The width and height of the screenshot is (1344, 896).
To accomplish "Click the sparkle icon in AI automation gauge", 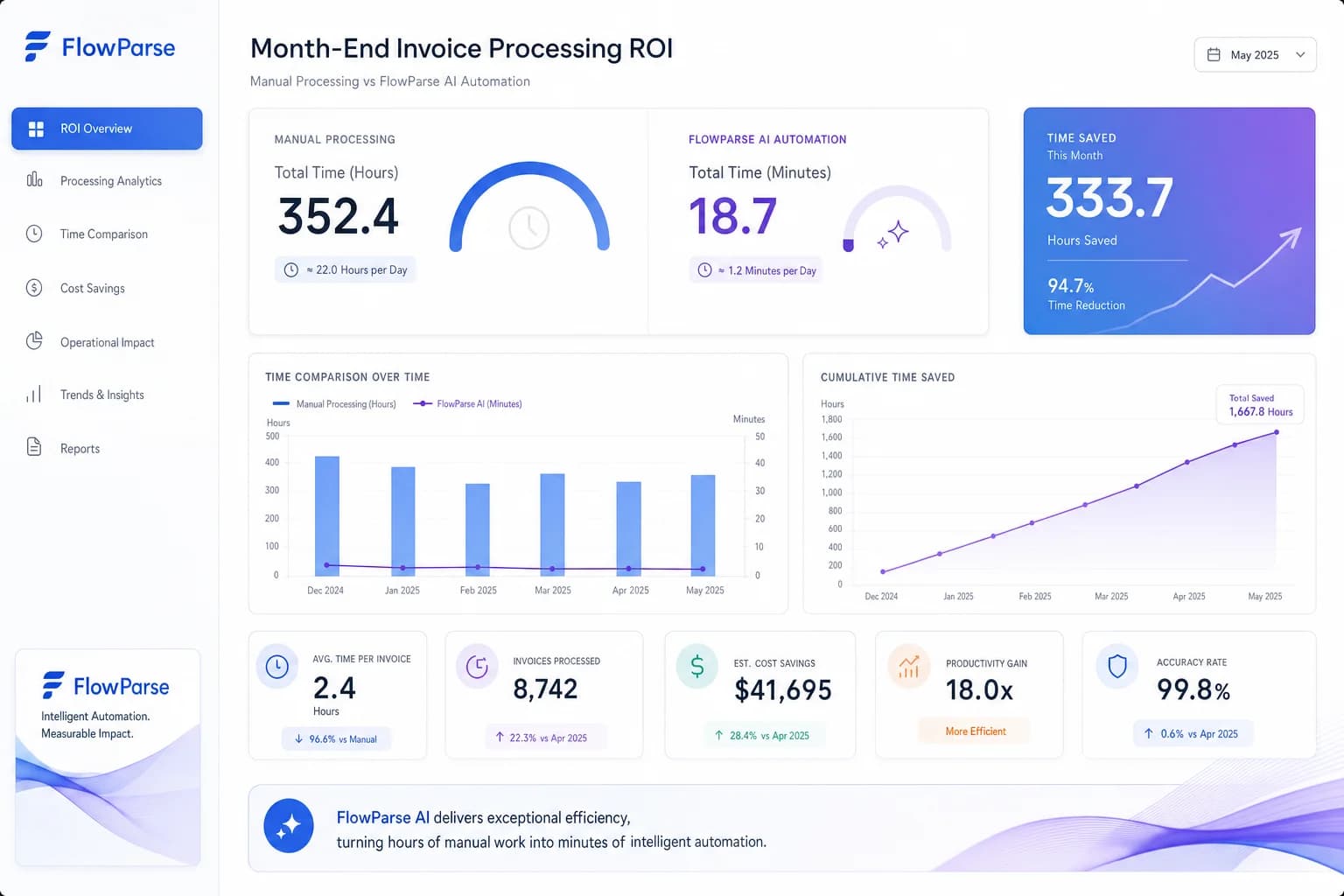I will (x=893, y=234).
